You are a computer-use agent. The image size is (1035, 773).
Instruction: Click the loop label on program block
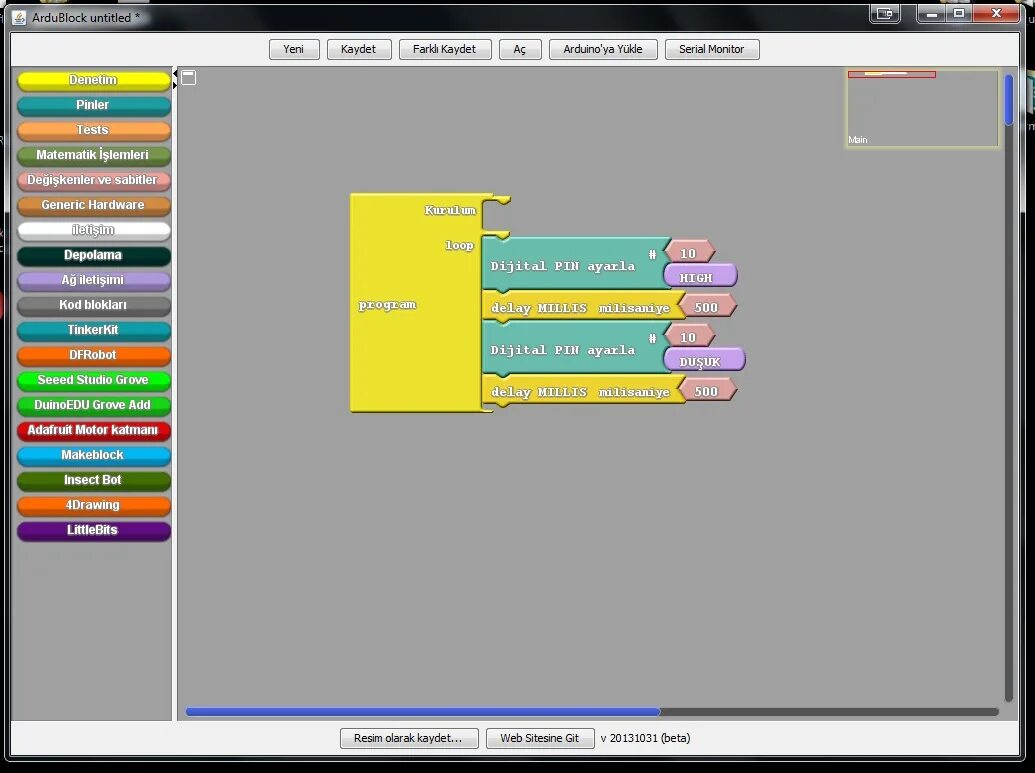click(x=459, y=246)
